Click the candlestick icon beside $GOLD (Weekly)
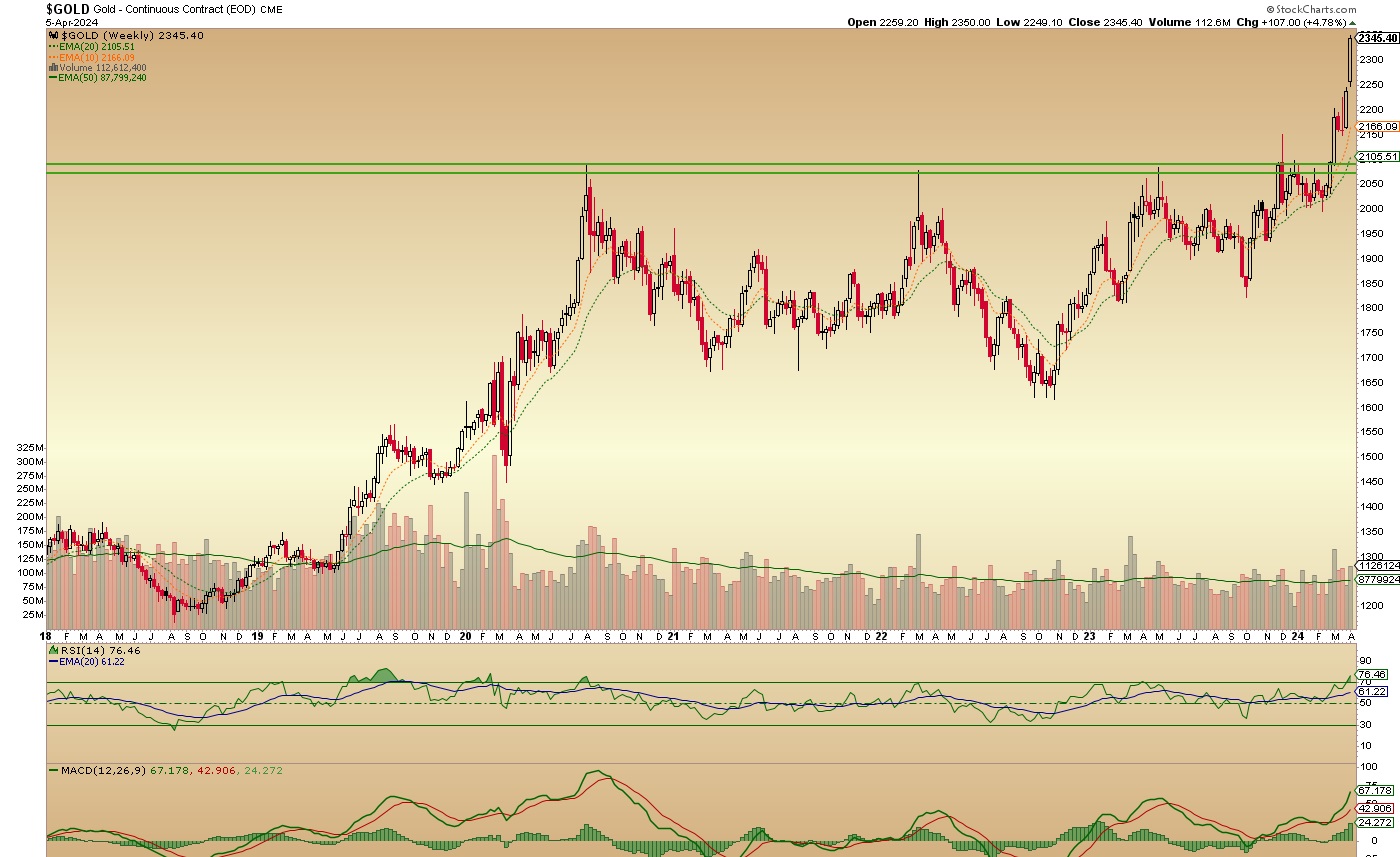 tap(53, 36)
